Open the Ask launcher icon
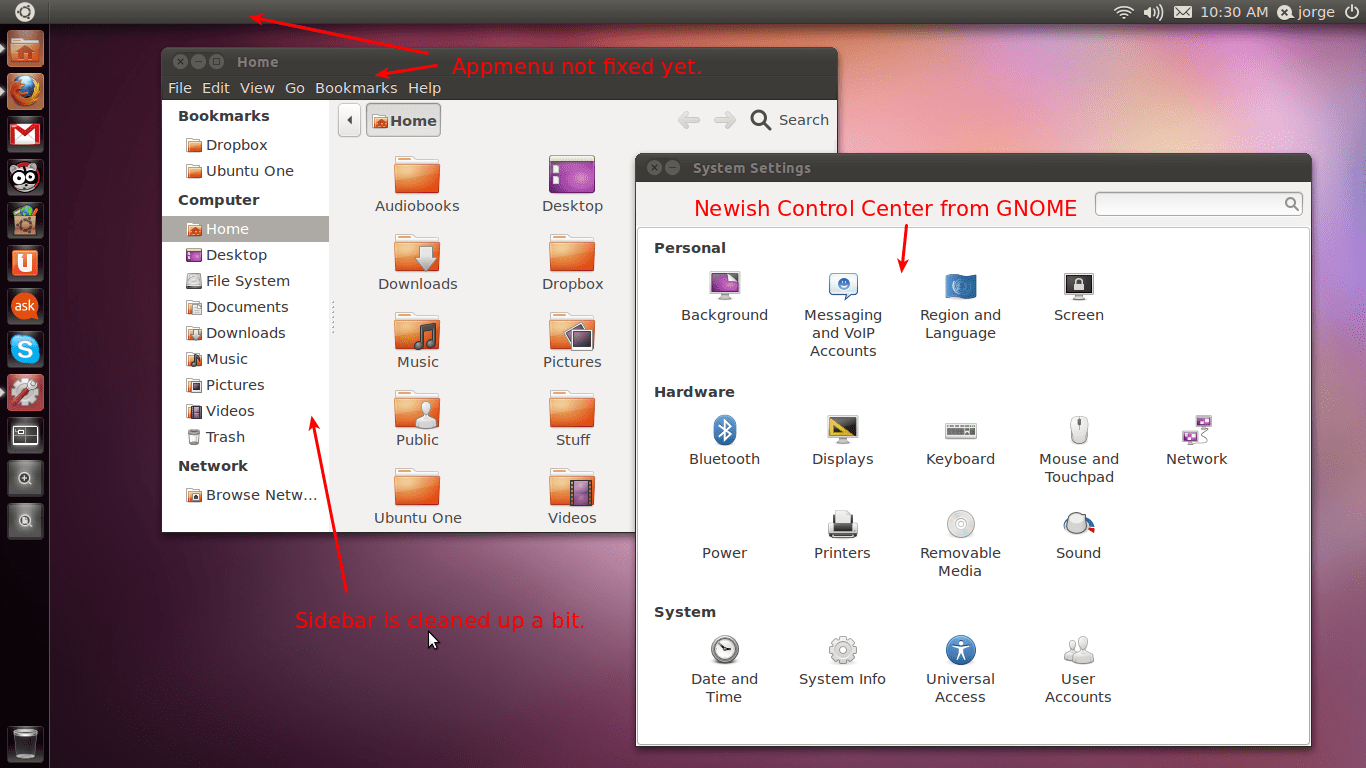This screenshot has height=768, width=1366. 25,306
